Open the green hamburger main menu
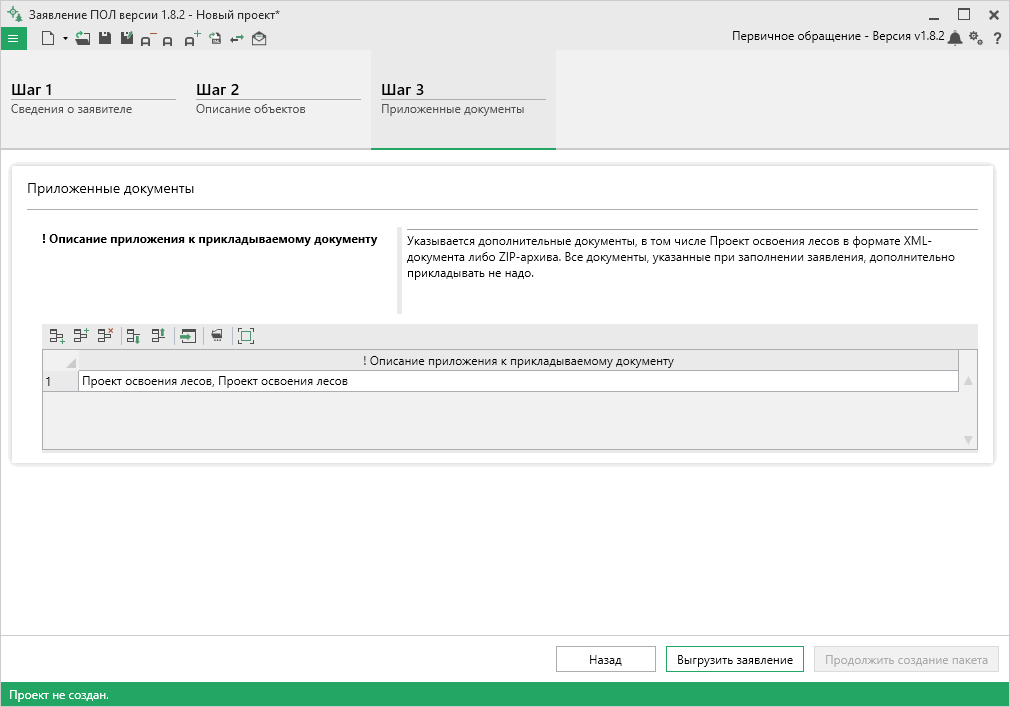Viewport: 1010px width, 707px height. [13, 39]
